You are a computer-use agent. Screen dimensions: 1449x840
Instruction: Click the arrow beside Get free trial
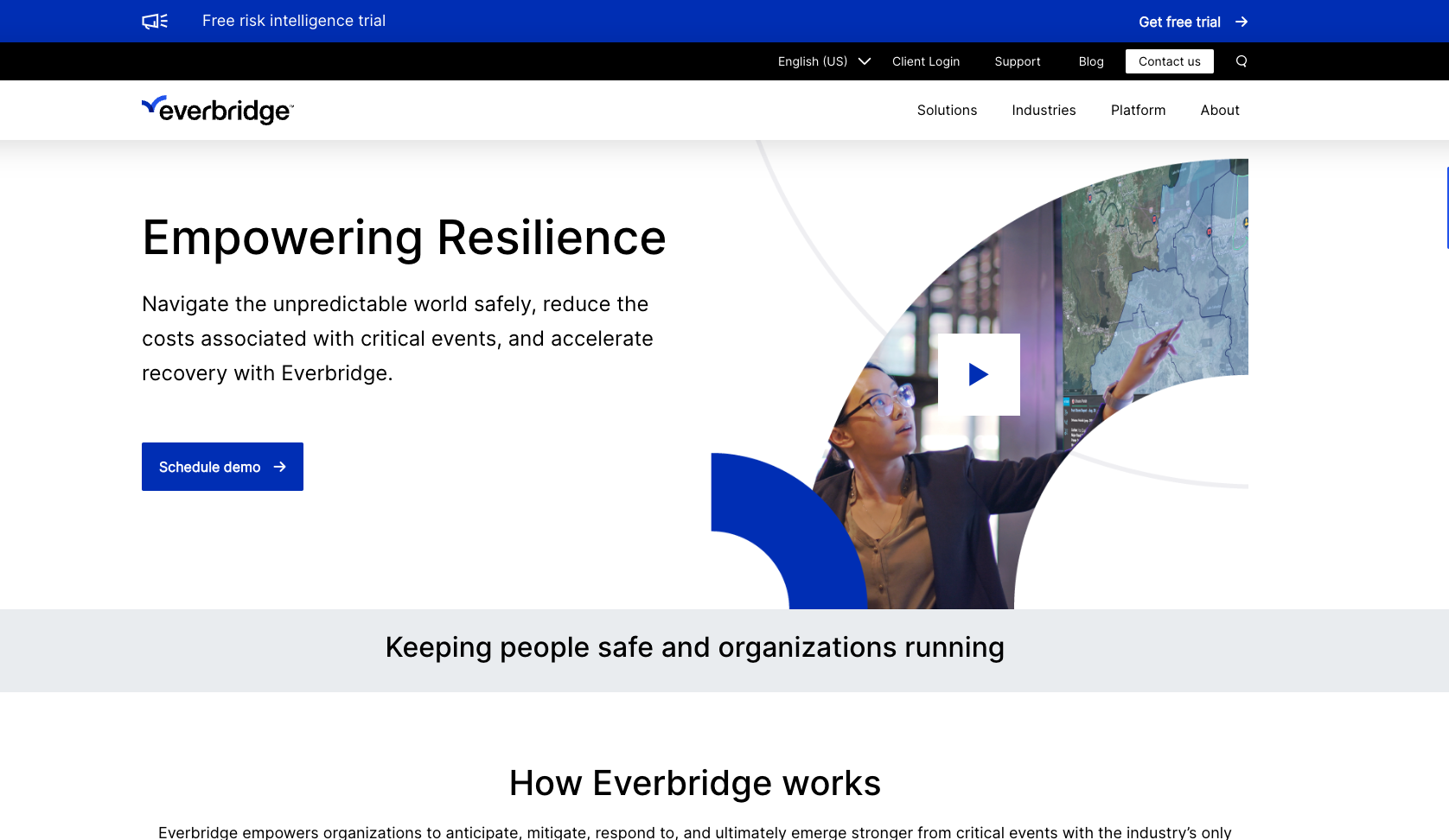[1242, 22]
